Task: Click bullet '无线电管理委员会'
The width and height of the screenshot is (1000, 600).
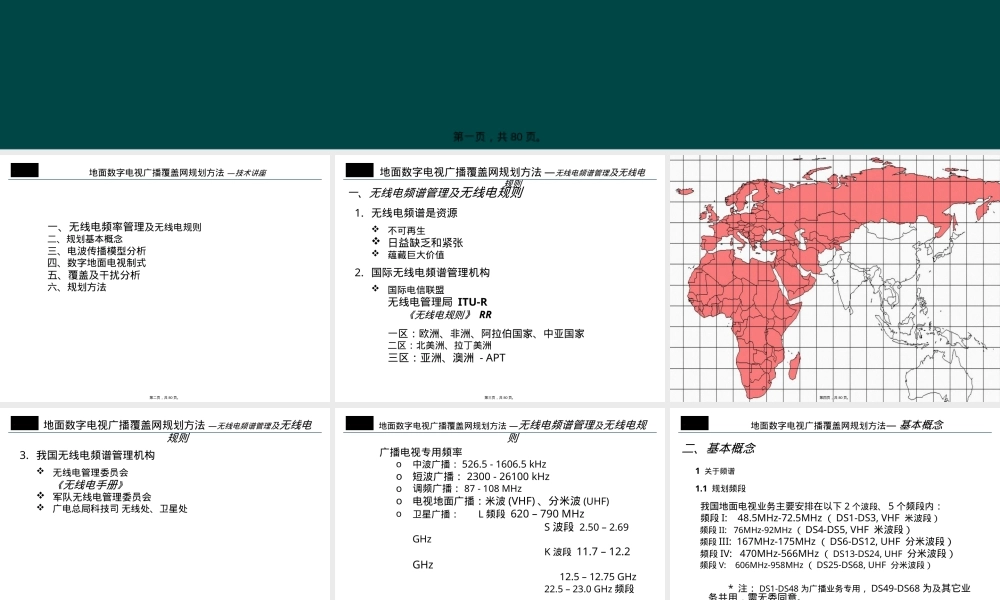Action: click(x=91, y=472)
